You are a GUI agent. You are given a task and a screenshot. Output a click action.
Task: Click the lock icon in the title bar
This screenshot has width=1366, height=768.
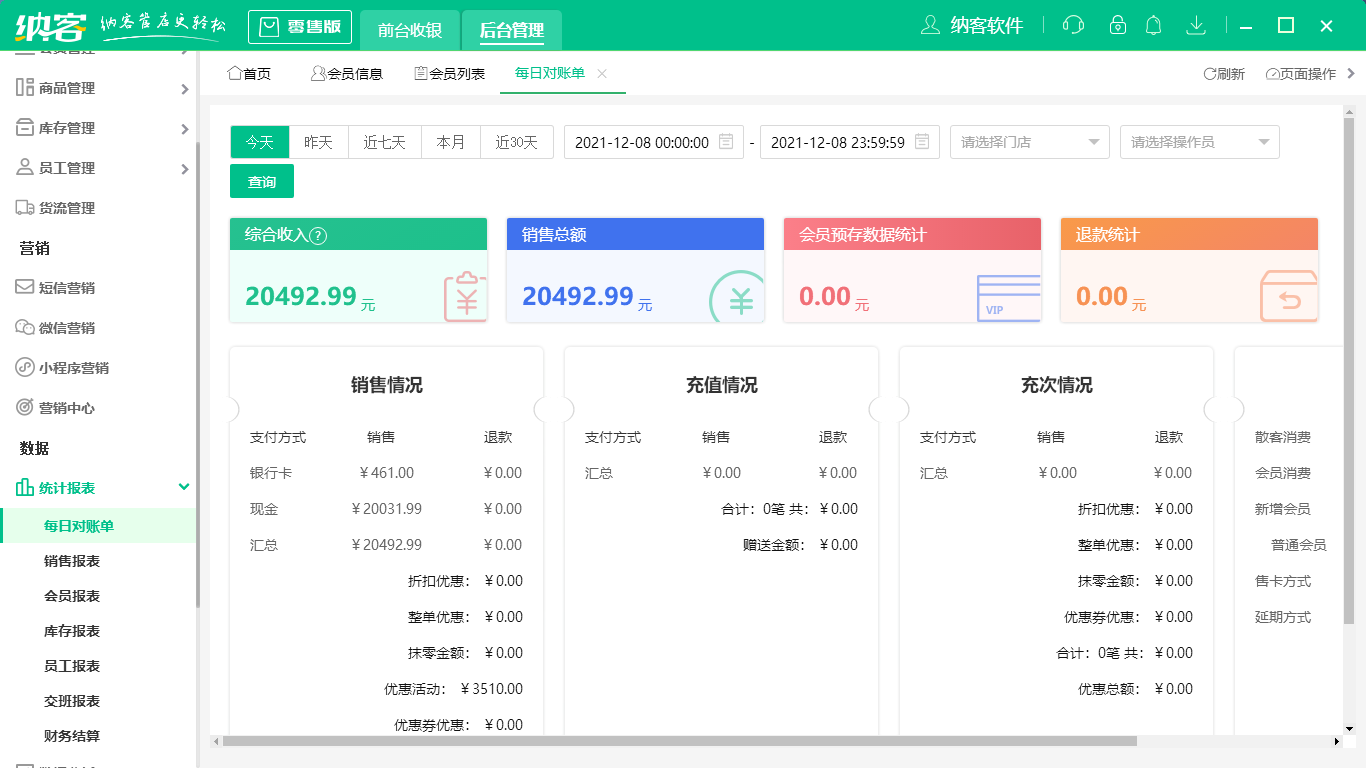[1114, 24]
